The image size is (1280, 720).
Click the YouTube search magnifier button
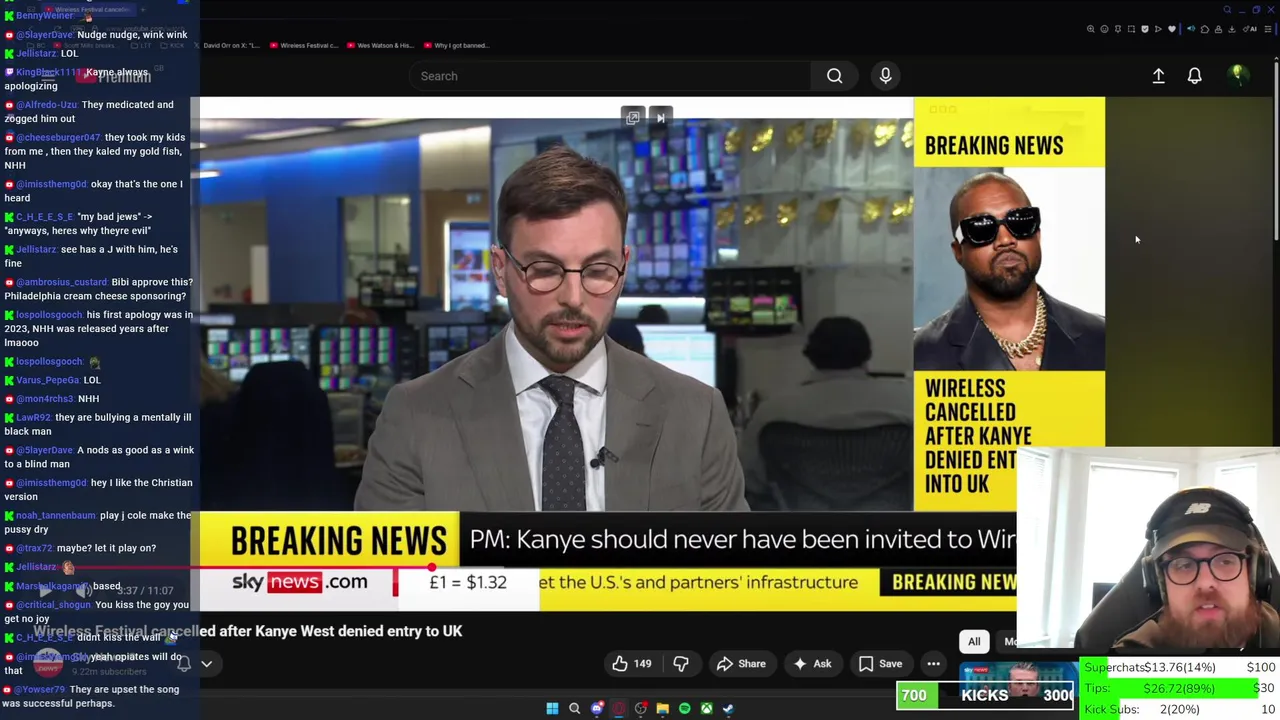(834, 76)
